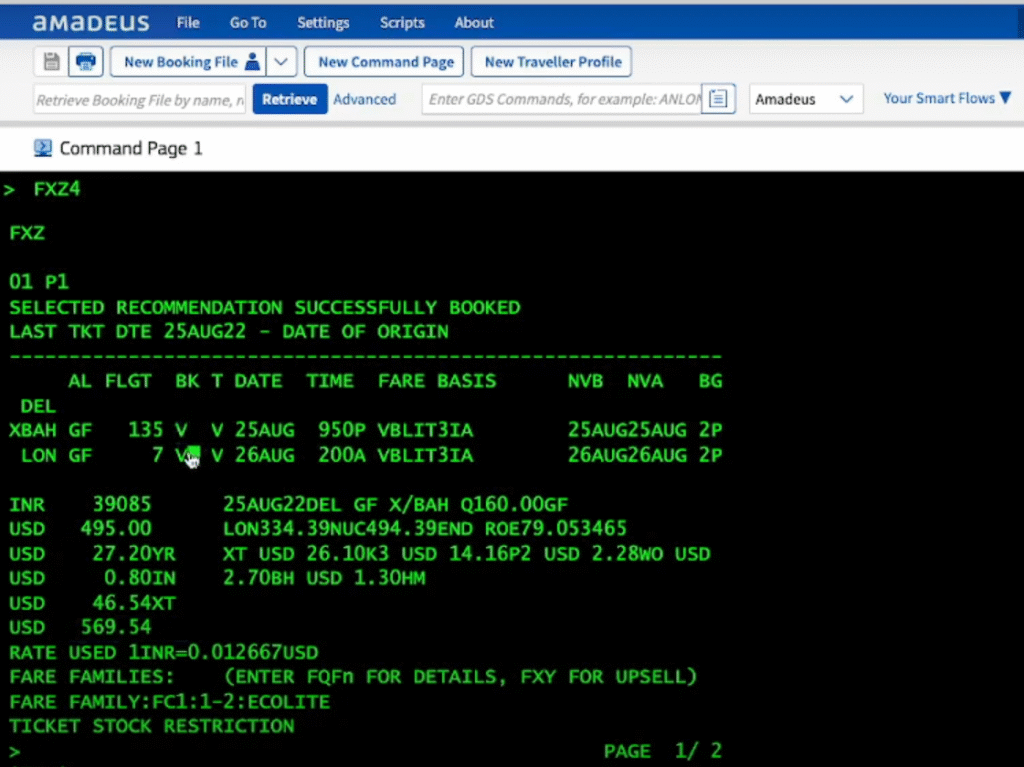The height and width of the screenshot is (767, 1024).
Task: Open the About menu
Action: coord(474,22)
